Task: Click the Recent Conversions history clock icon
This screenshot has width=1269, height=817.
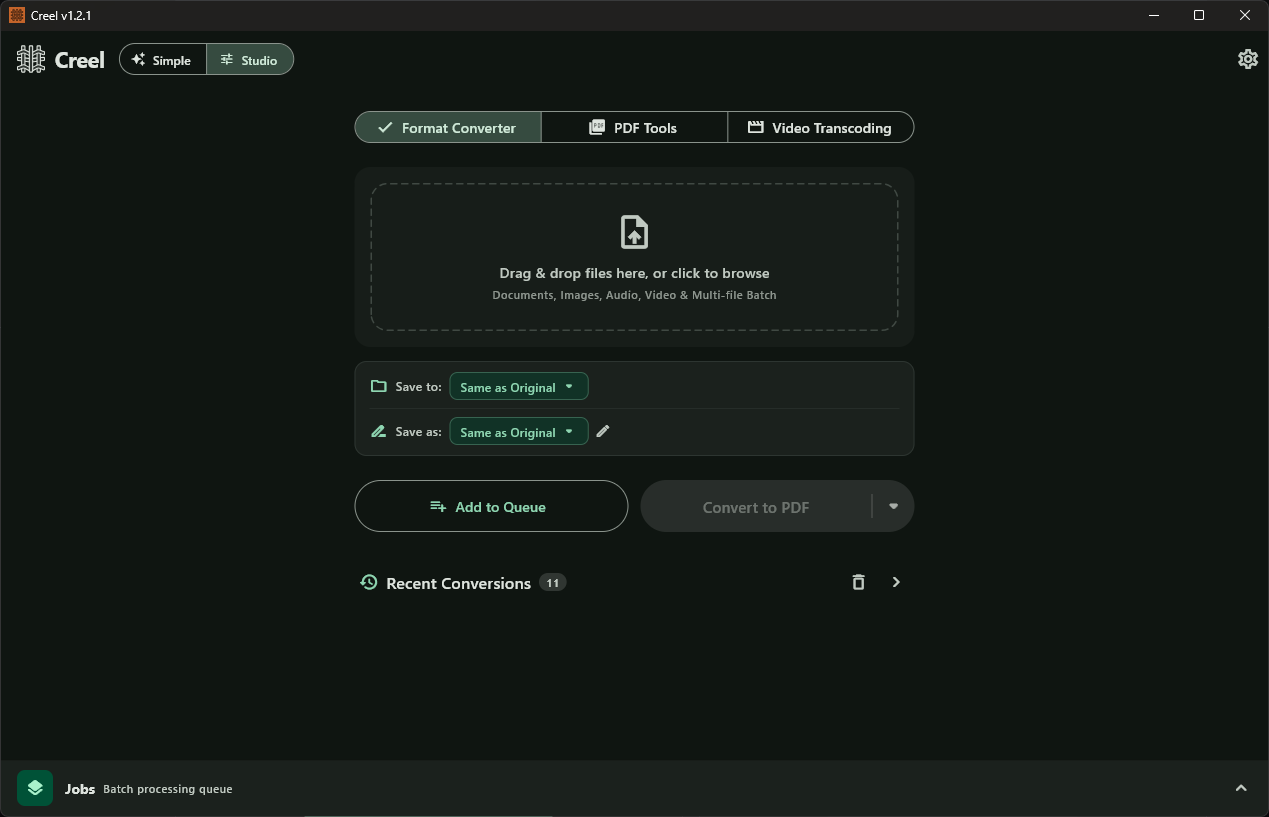Action: (x=369, y=582)
